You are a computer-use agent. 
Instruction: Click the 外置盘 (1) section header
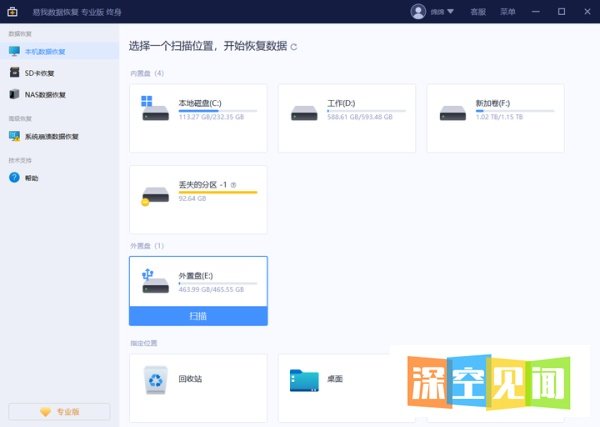147,246
